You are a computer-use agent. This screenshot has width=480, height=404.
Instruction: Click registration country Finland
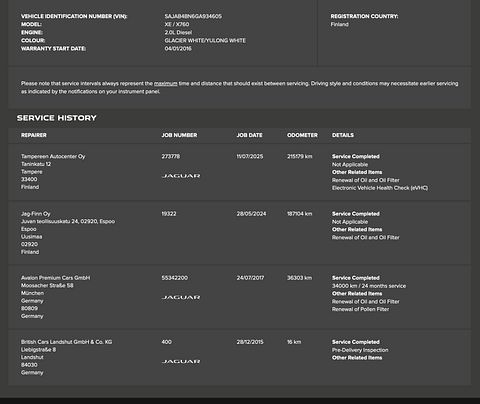(339, 24)
